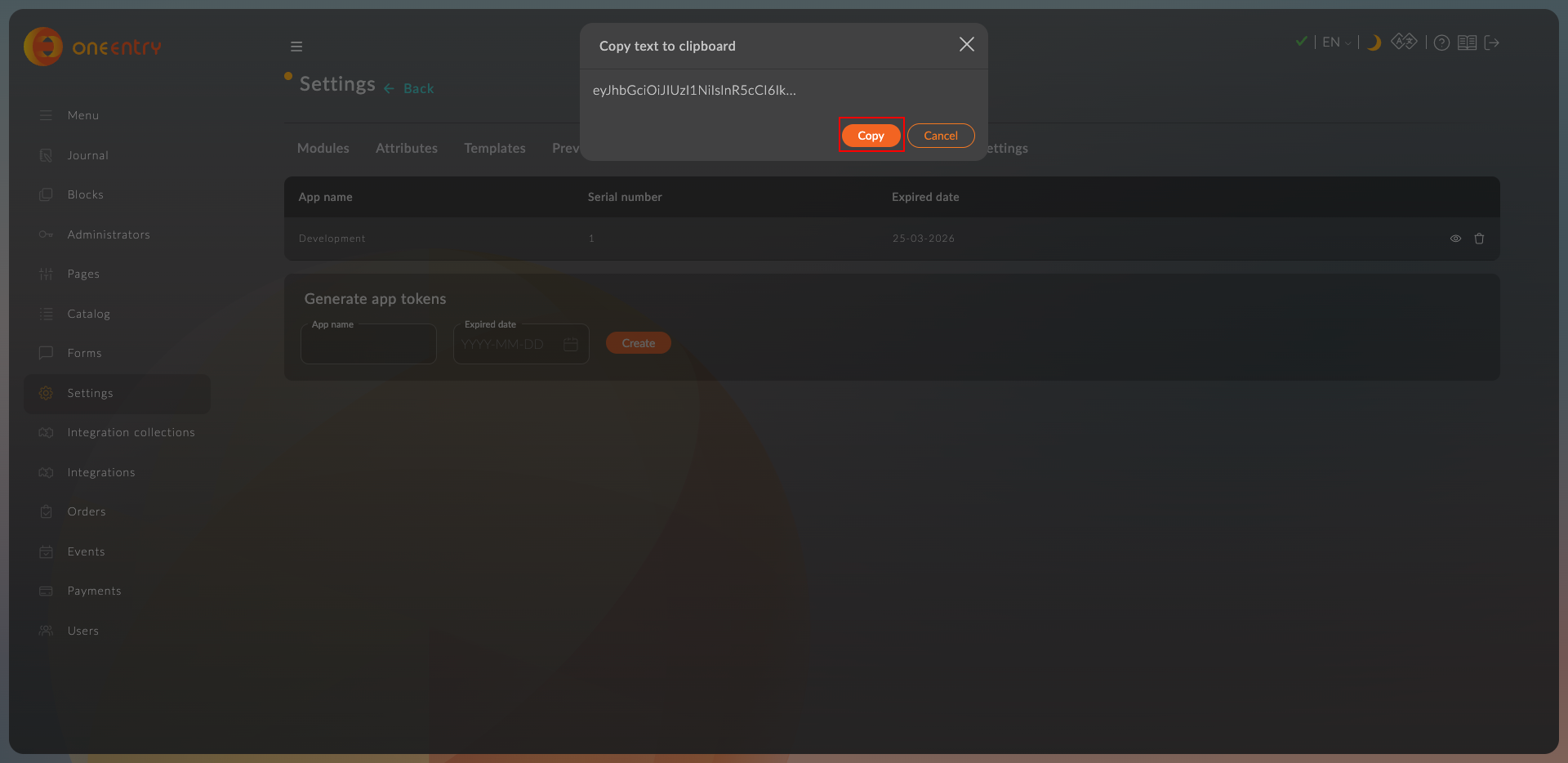Click the Blocks icon in sidebar

tap(46, 194)
